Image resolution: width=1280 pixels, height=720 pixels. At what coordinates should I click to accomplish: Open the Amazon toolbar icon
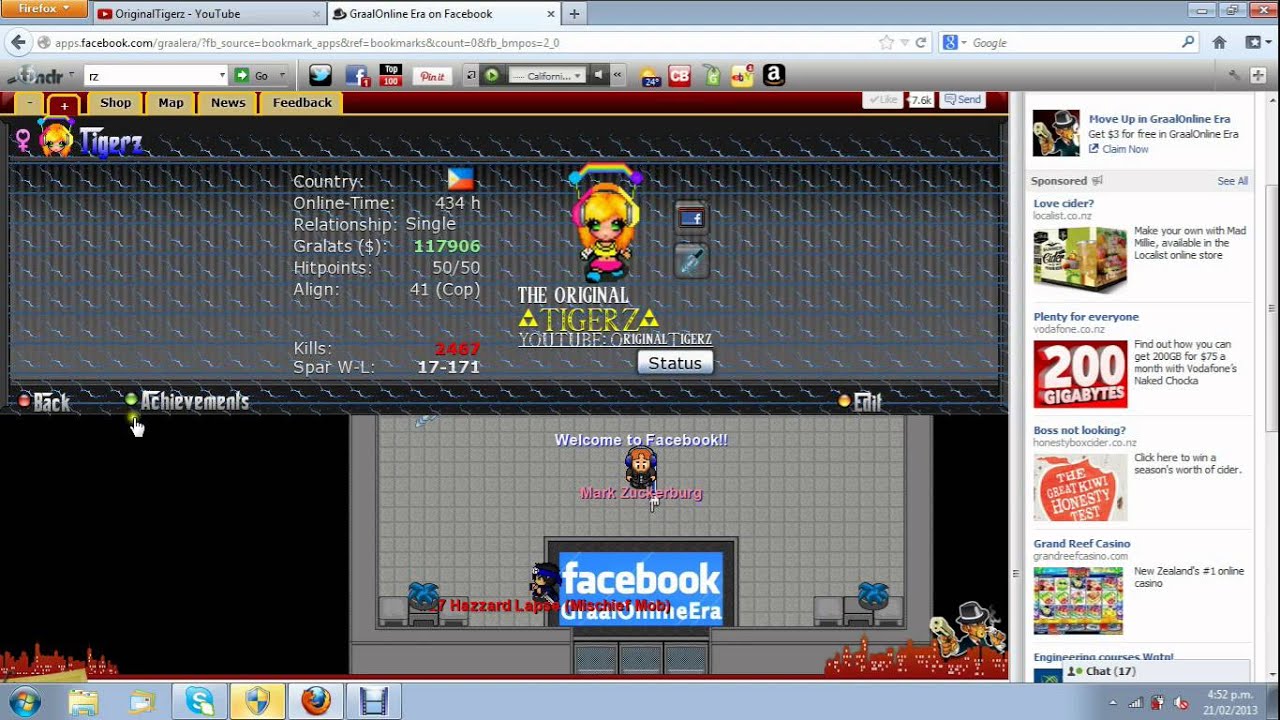[773, 75]
